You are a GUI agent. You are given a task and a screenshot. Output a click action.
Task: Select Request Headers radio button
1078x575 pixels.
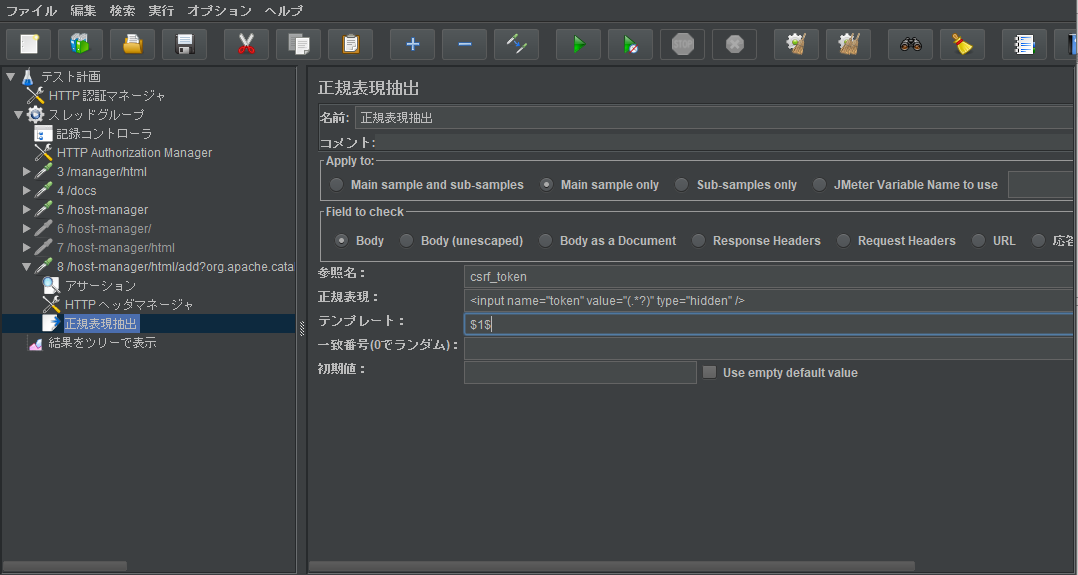(x=844, y=241)
